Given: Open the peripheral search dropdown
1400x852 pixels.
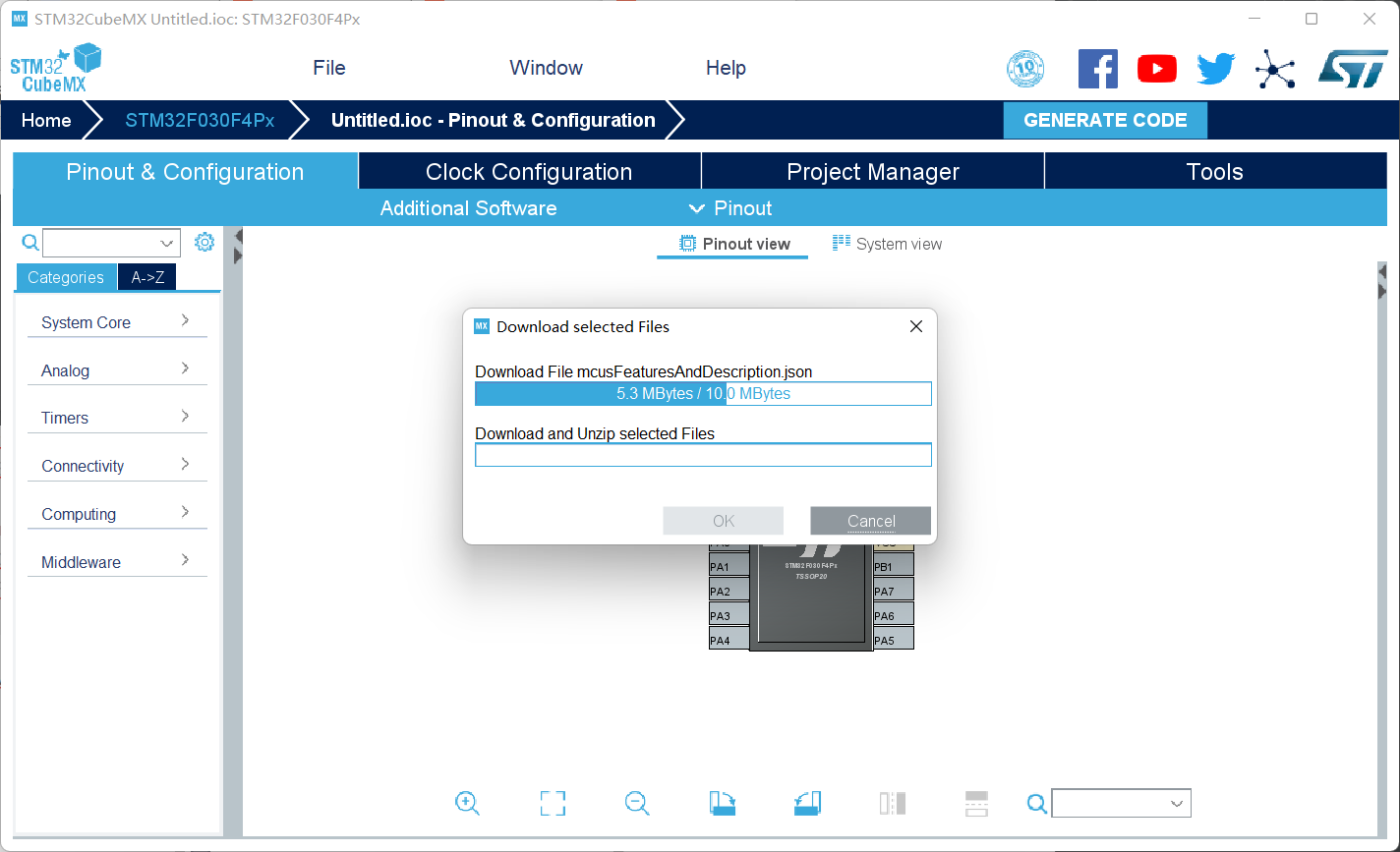Looking at the screenshot, I should click(166, 243).
